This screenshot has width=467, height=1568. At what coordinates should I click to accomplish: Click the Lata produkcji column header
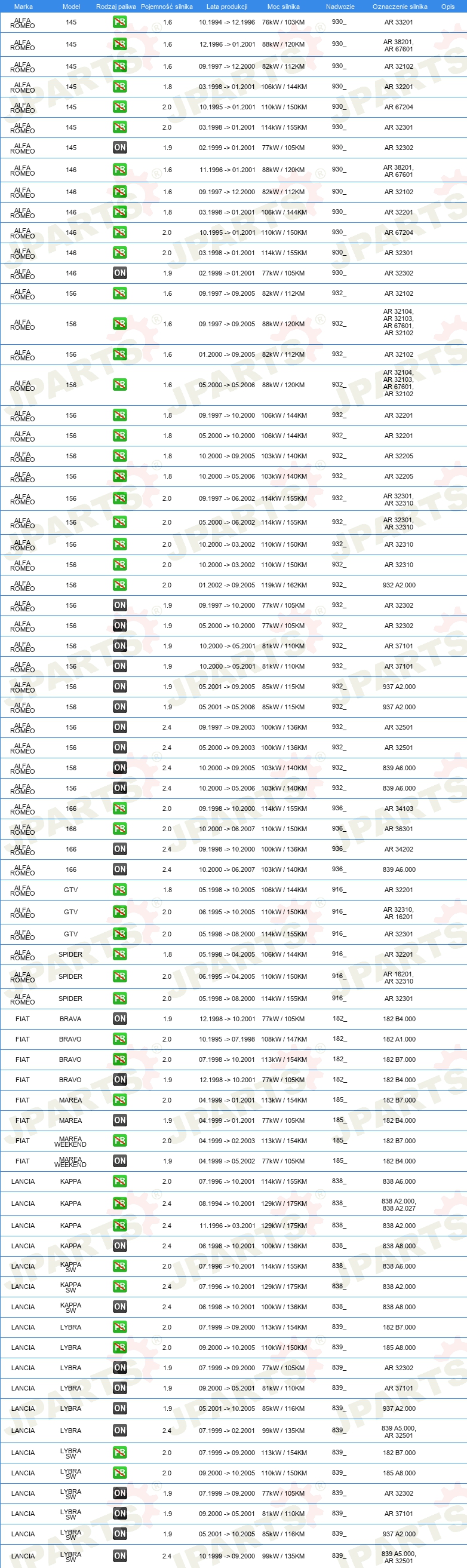(227, 7)
